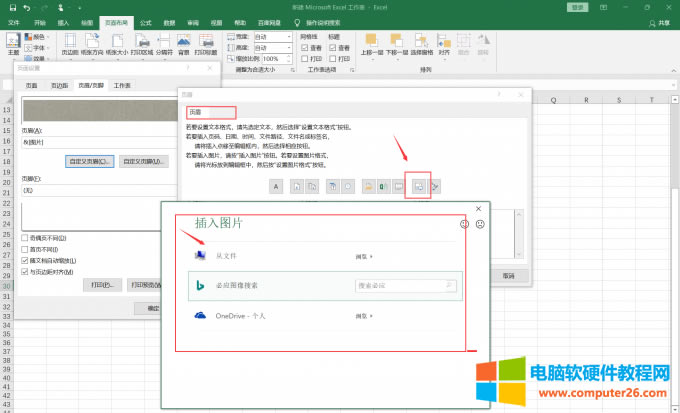Switch to the 工作表 tab in Page Setup
Viewport: 680px width, 413px height.
[122, 85]
